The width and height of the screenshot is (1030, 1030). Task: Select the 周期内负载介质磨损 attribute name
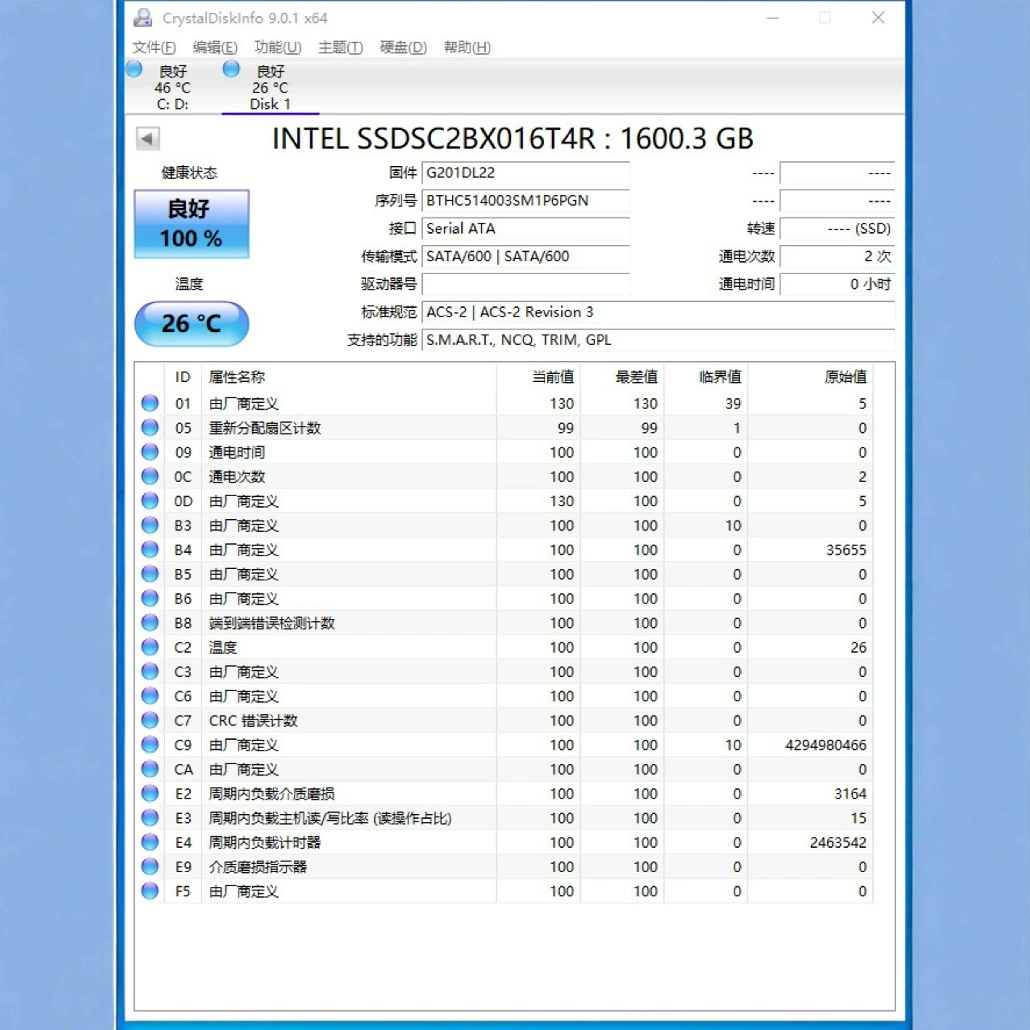click(272, 794)
